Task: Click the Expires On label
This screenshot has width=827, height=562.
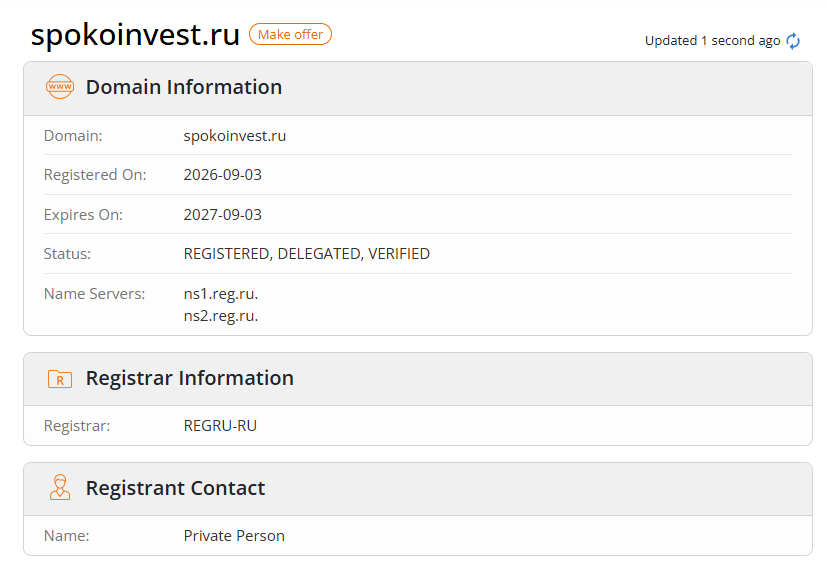Action: (x=83, y=215)
